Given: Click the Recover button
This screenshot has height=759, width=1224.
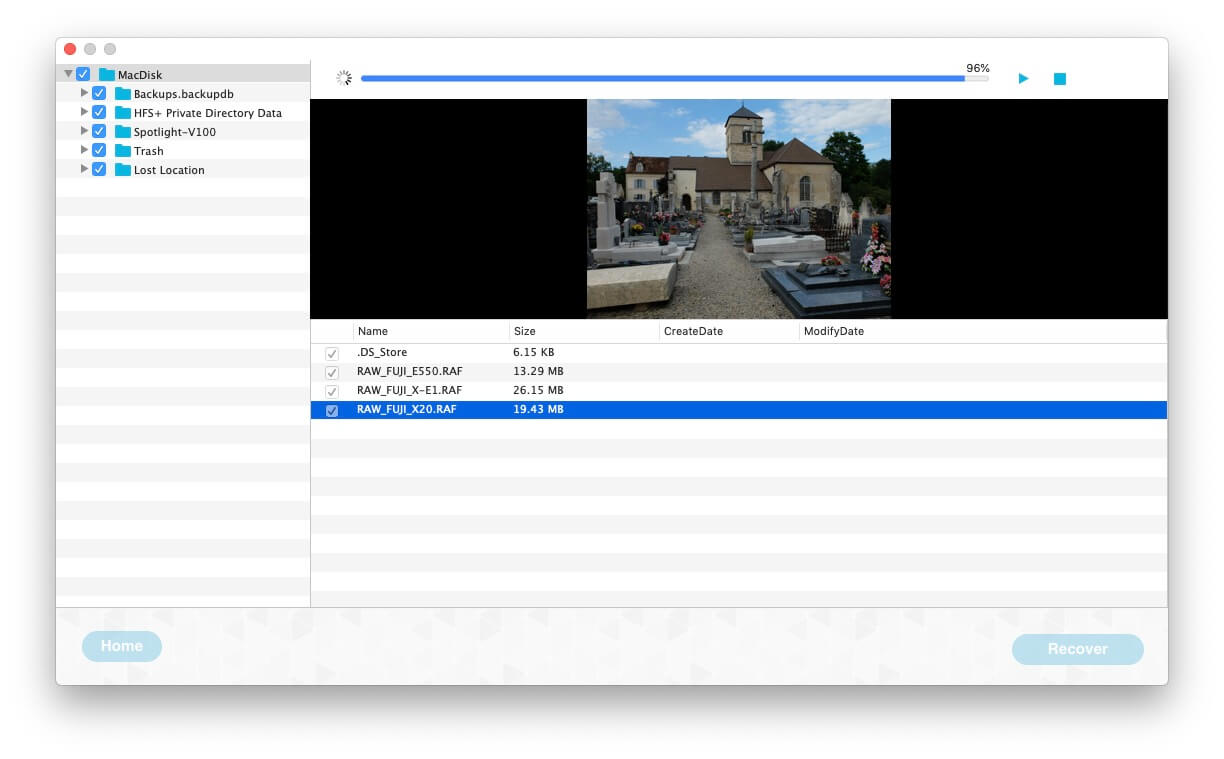Looking at the screenshot, I should 1077,649.
